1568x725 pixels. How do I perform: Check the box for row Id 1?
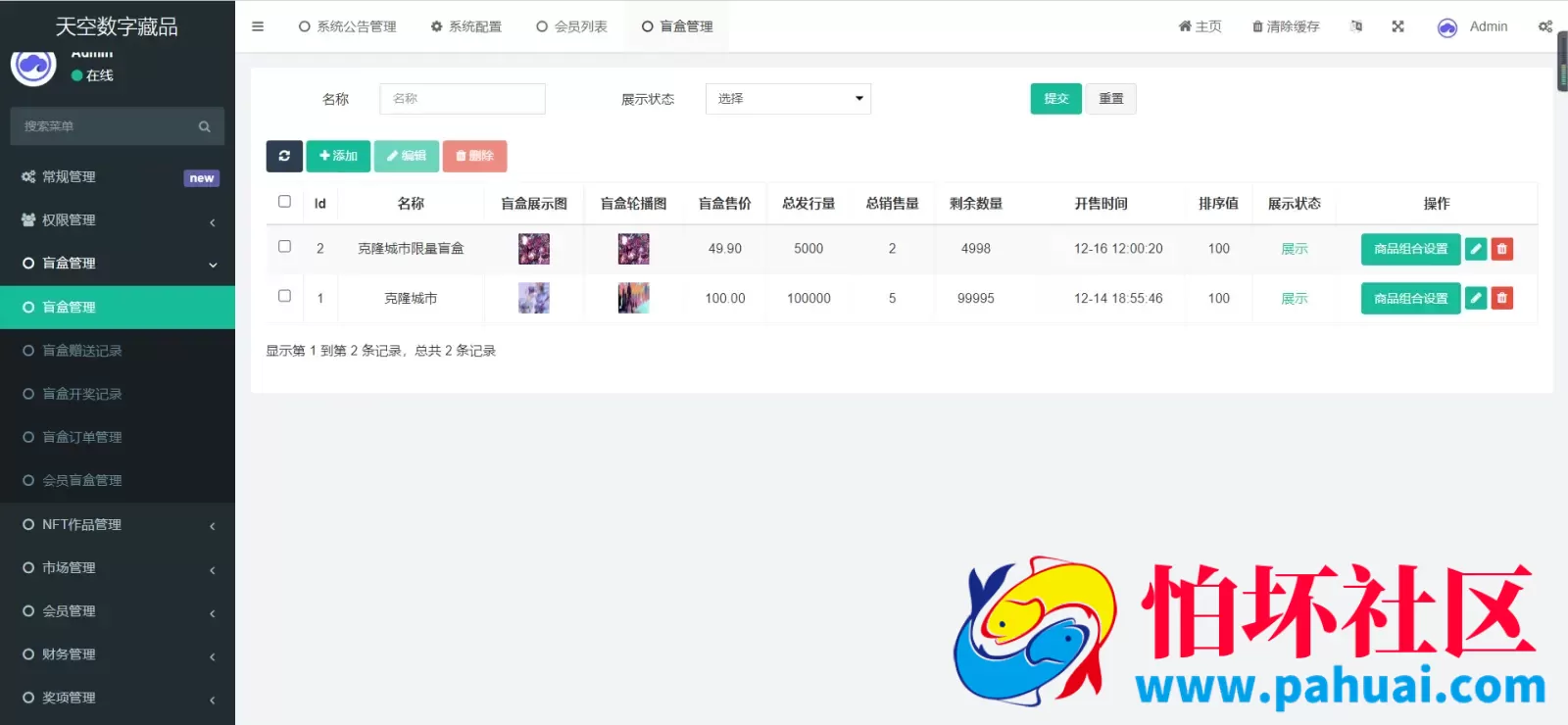(284, 296)
